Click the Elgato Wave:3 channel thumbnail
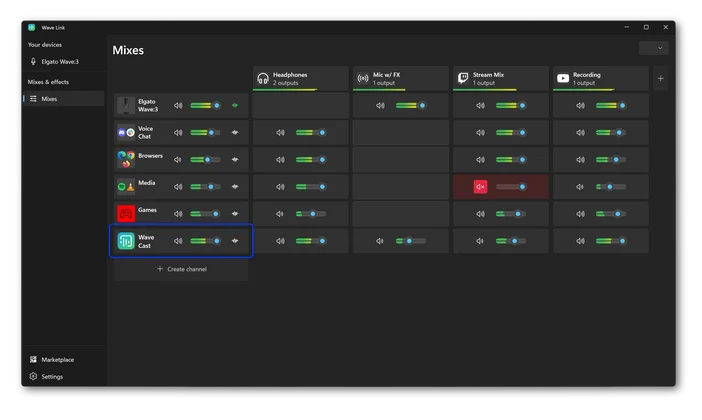This screenshot has width=702, height=420. point(126,105)
